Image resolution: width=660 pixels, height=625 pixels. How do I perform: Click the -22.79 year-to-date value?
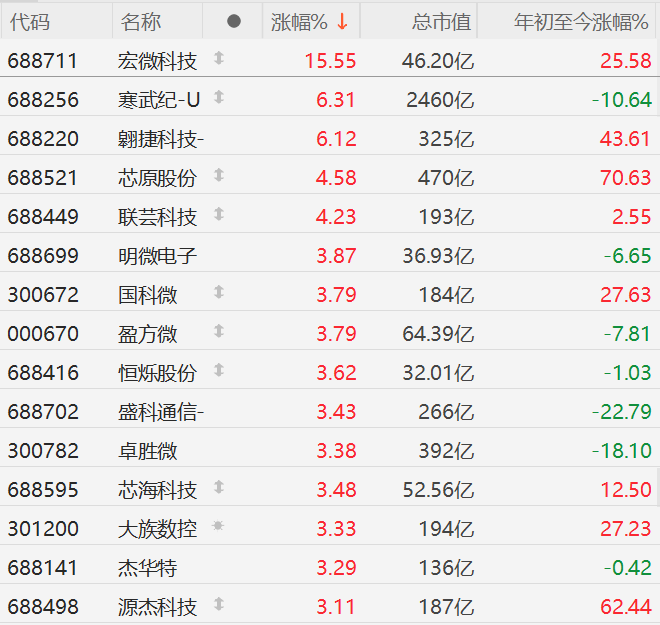click(621, 412)
